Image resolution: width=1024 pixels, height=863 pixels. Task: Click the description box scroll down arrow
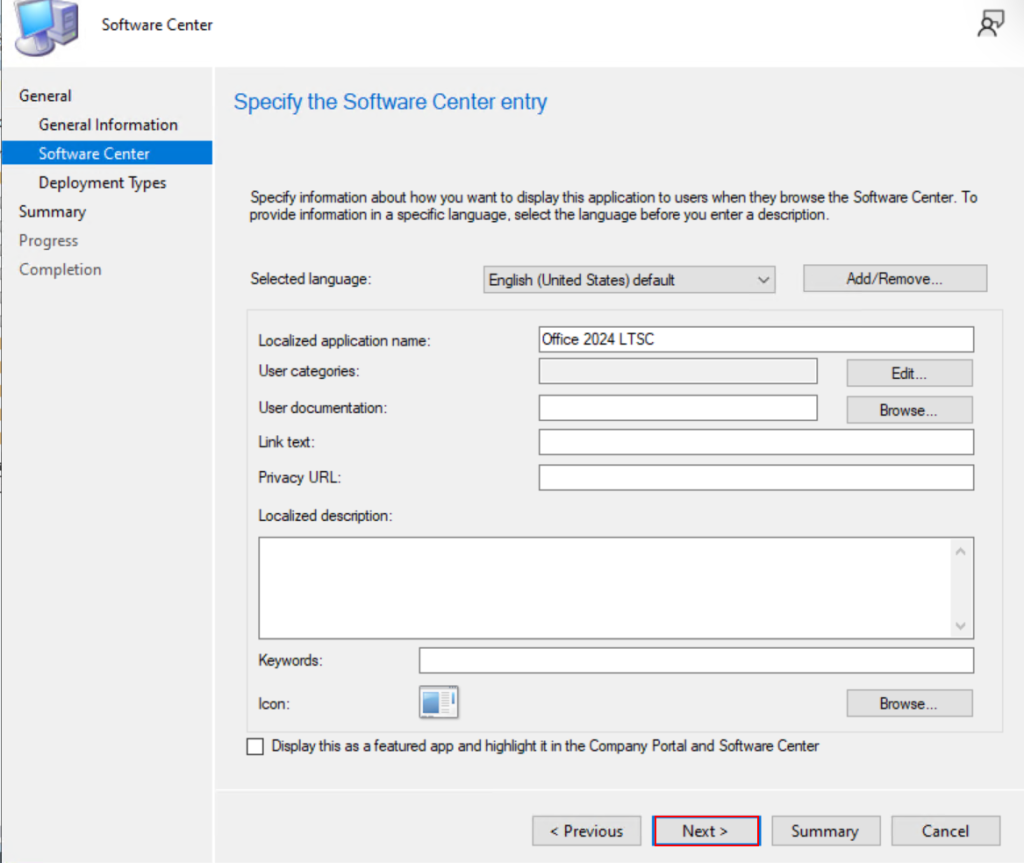coord(961,625)
